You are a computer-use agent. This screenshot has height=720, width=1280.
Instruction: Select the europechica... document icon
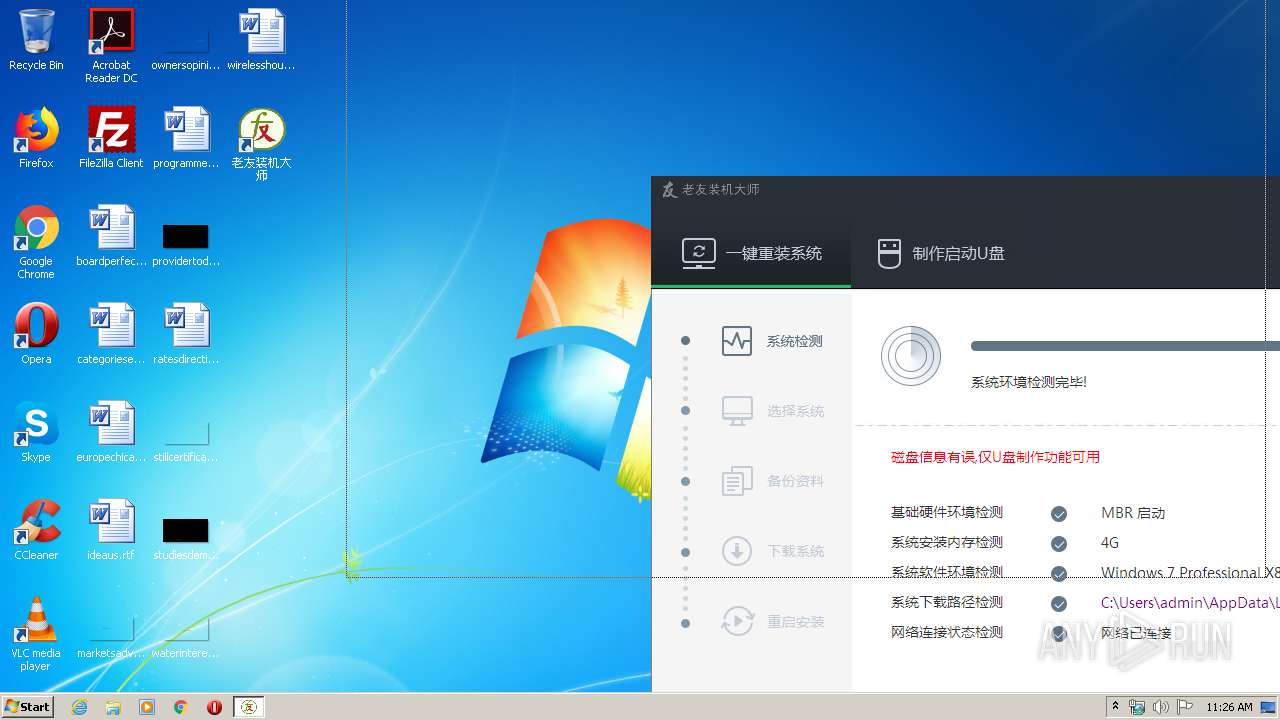coord(111,432)
